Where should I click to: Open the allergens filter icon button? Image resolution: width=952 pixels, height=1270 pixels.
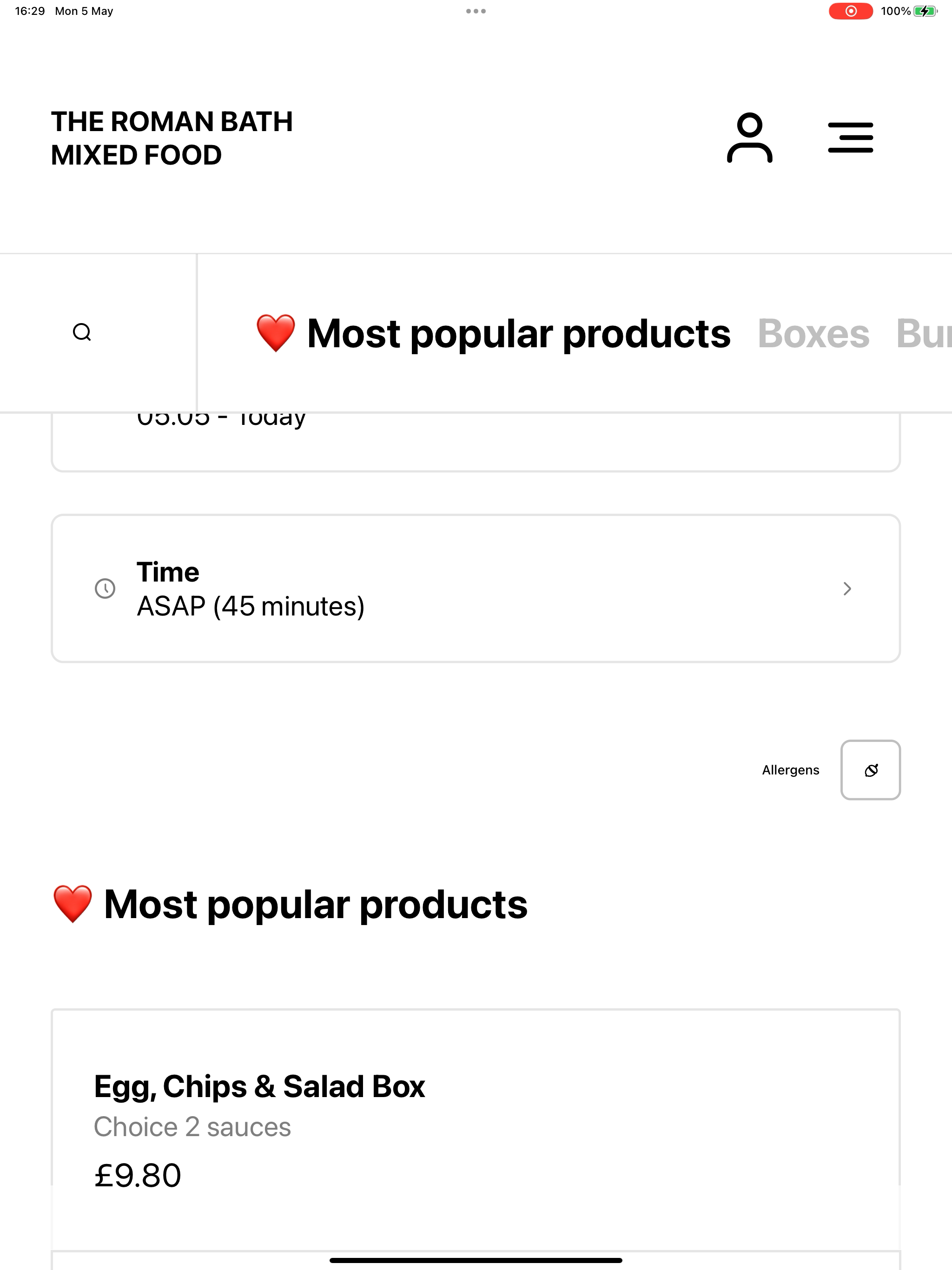point(871,770)
